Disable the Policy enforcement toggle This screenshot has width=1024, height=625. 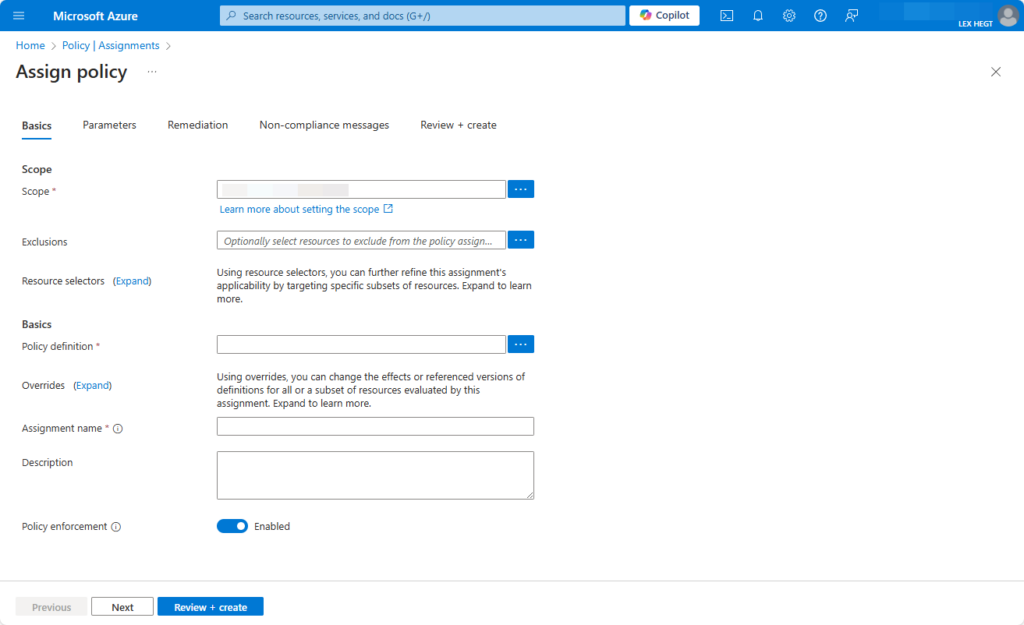point(231,526)
